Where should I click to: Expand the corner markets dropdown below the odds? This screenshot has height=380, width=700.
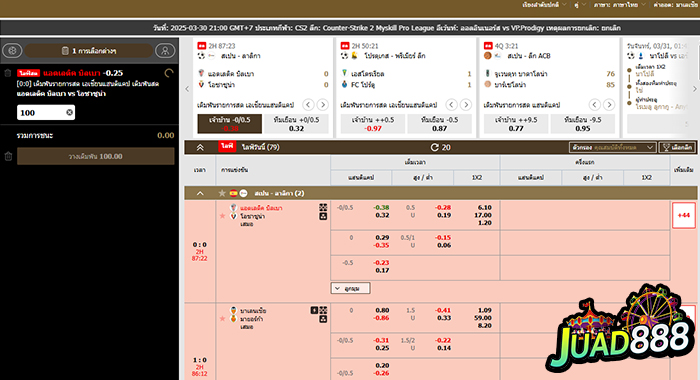[350, 288]
